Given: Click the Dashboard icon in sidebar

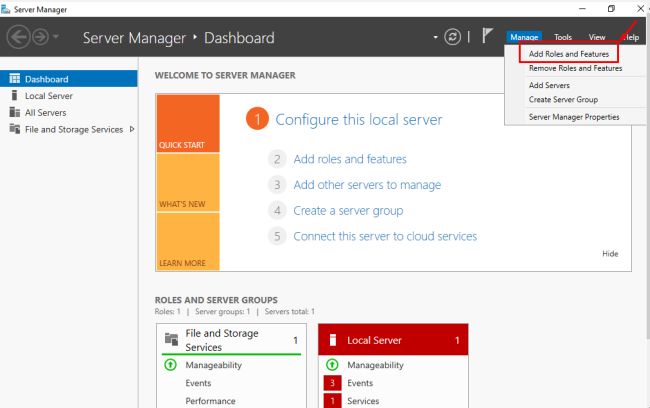Looking at the screenshot, I should [x=15, y=79].
